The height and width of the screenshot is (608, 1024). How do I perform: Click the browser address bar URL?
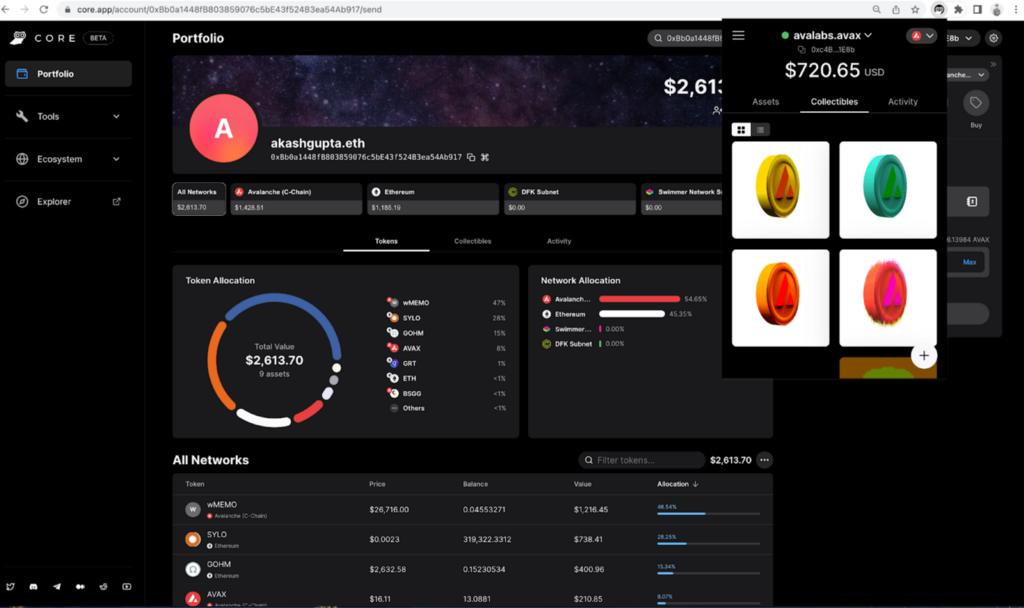(229, 9)
